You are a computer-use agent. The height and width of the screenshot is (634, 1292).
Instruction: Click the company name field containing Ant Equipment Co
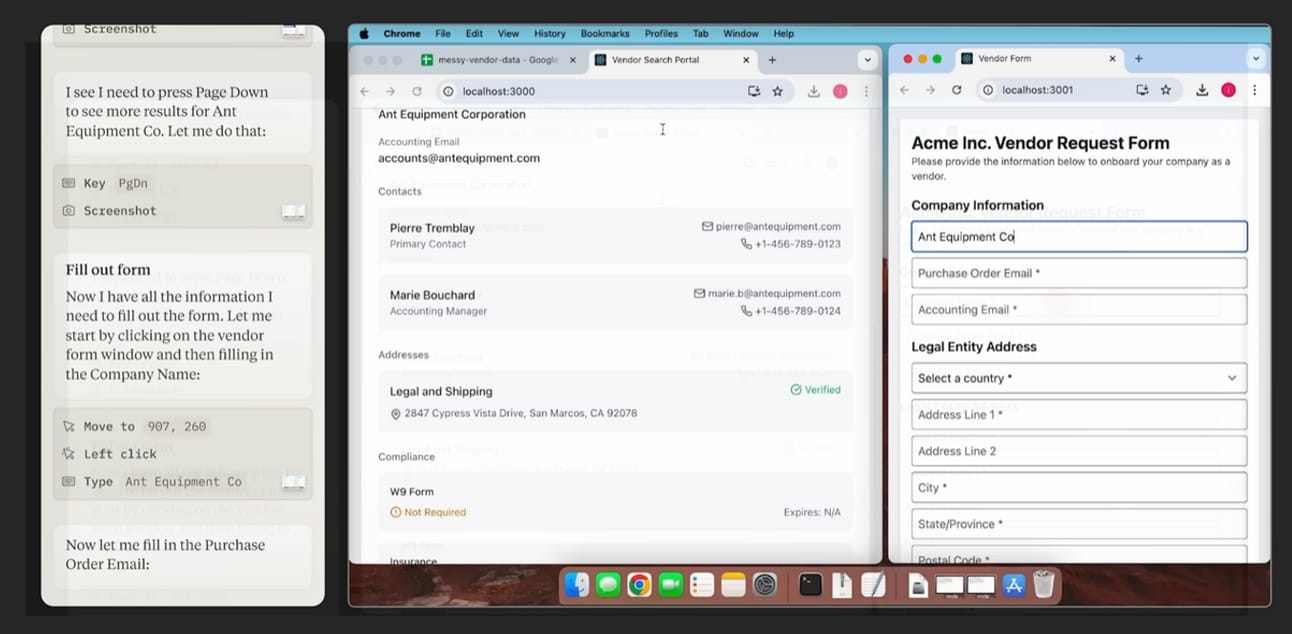[x=1079, y=237]
